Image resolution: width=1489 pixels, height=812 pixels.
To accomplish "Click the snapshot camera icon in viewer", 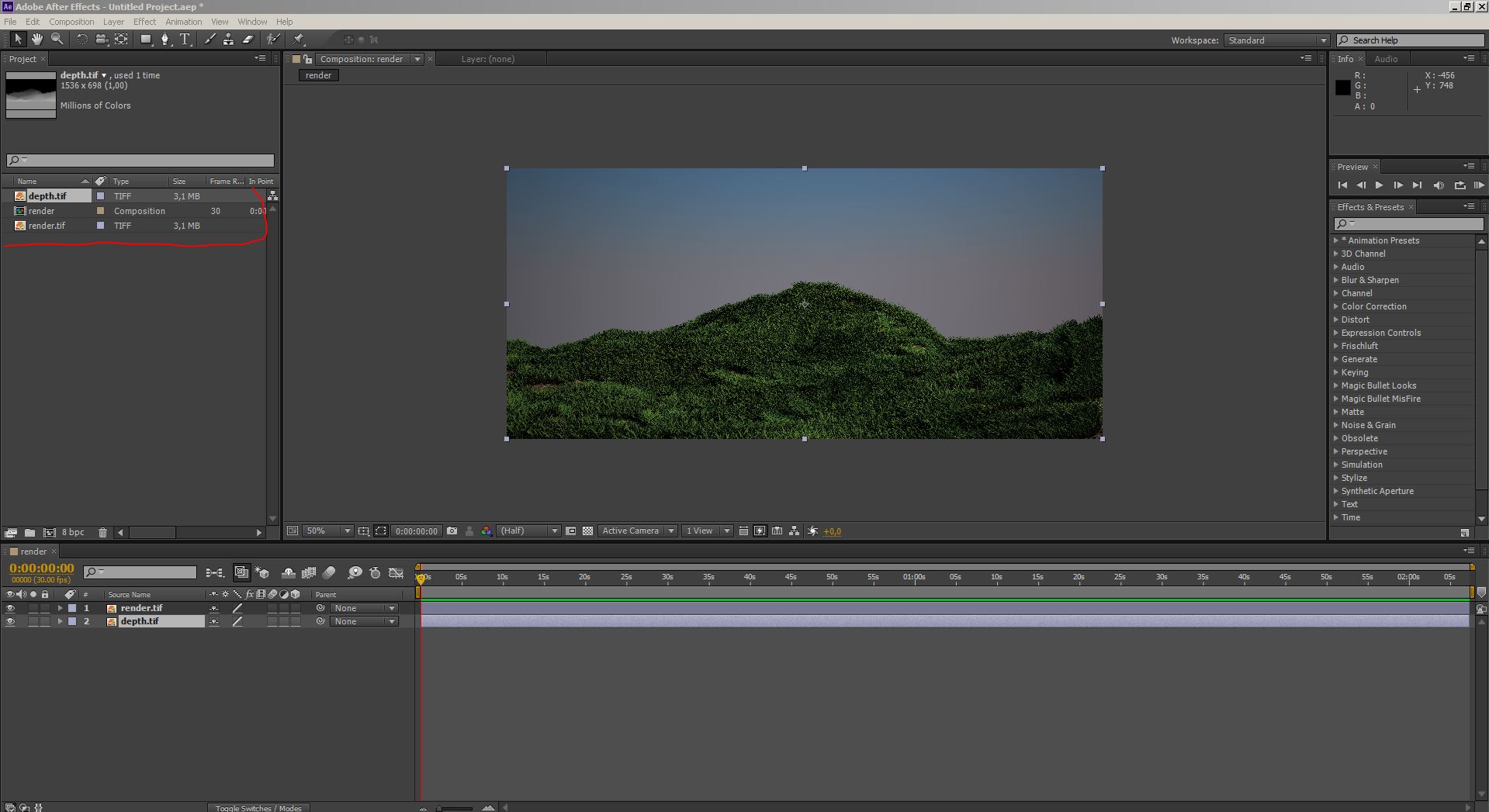I will 452,531.
